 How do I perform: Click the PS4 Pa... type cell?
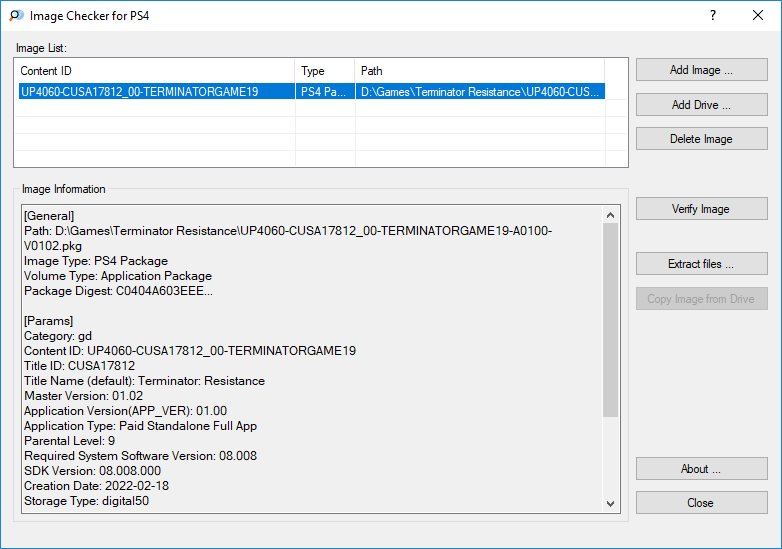(324, 92)
